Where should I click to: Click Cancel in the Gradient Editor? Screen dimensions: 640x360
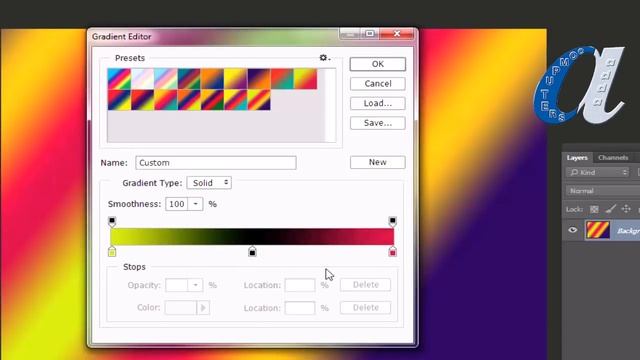click(378, 84)
